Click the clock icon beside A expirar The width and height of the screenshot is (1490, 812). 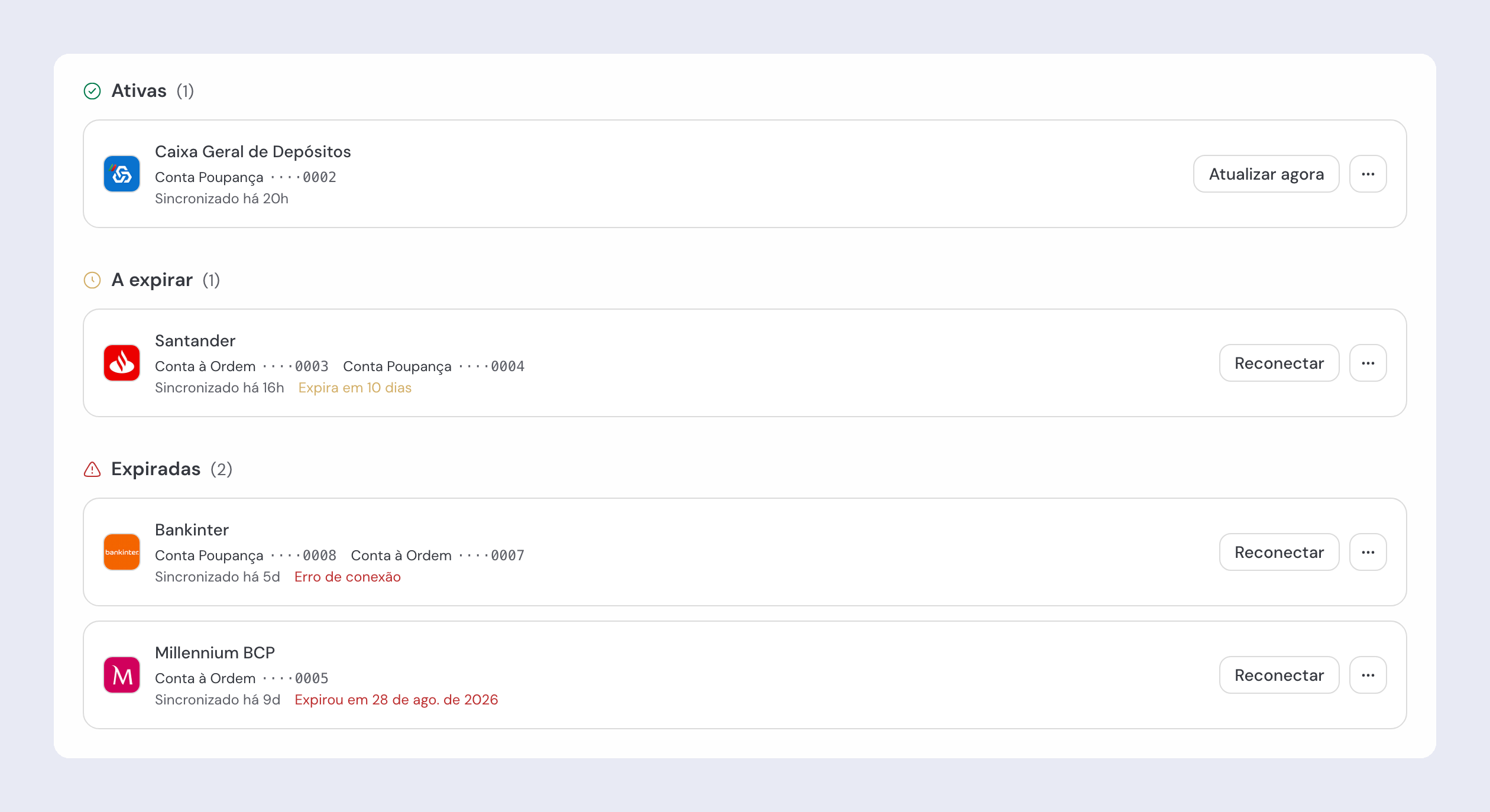92,280
